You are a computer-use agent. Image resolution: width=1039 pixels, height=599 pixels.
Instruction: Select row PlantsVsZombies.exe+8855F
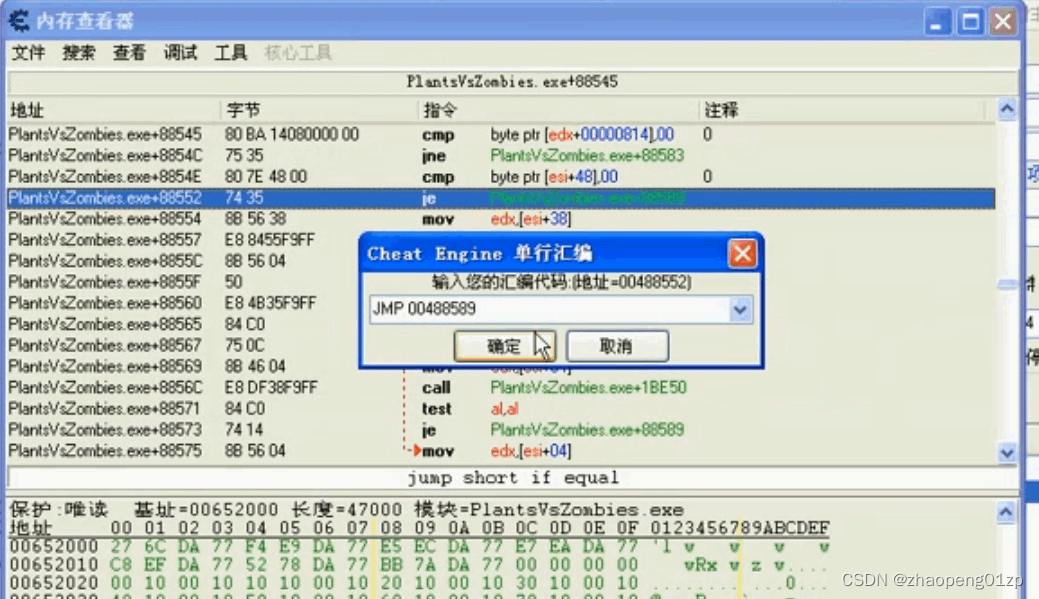point(182,282)
